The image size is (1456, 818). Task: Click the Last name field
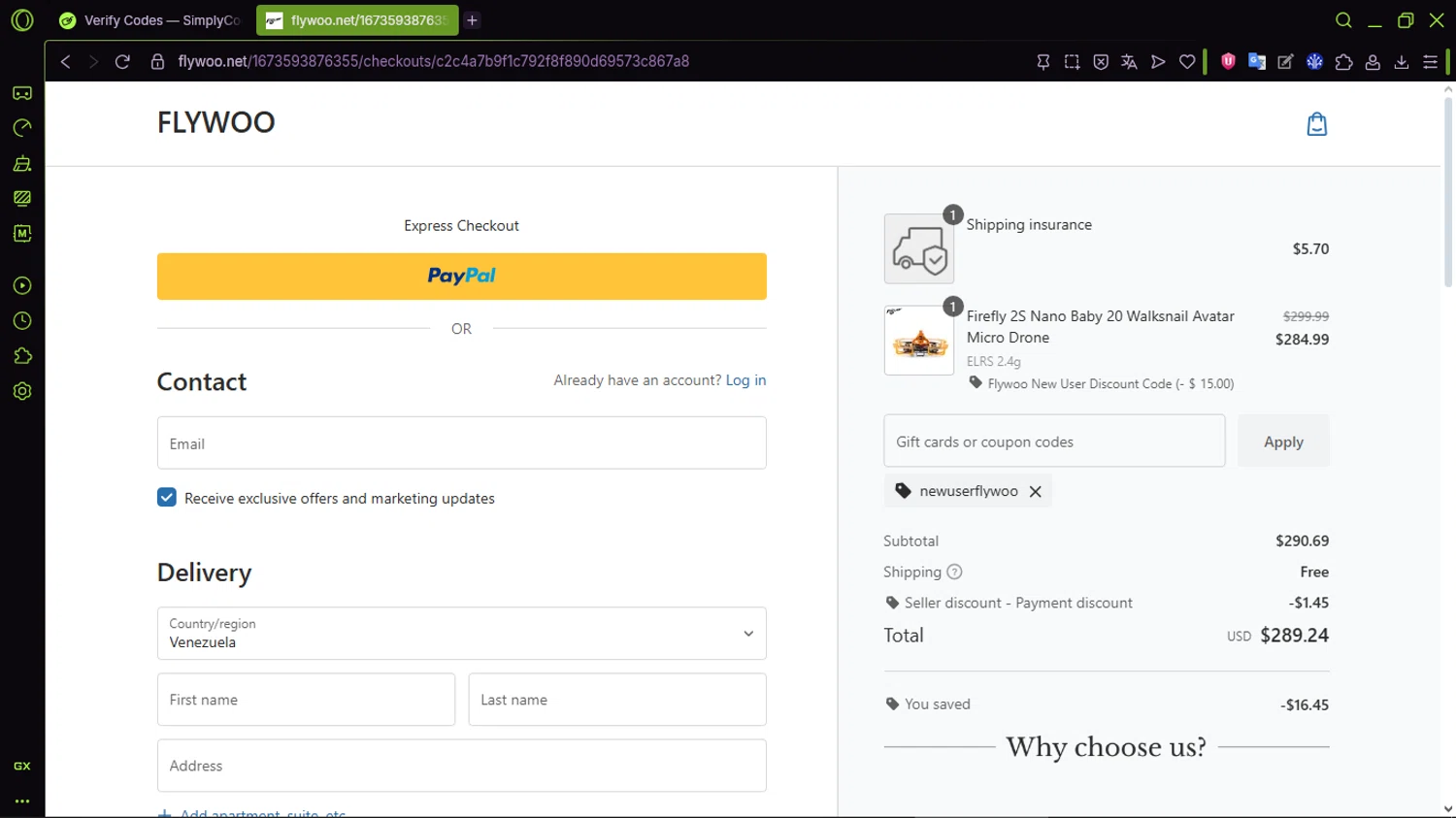pos(617,700)
